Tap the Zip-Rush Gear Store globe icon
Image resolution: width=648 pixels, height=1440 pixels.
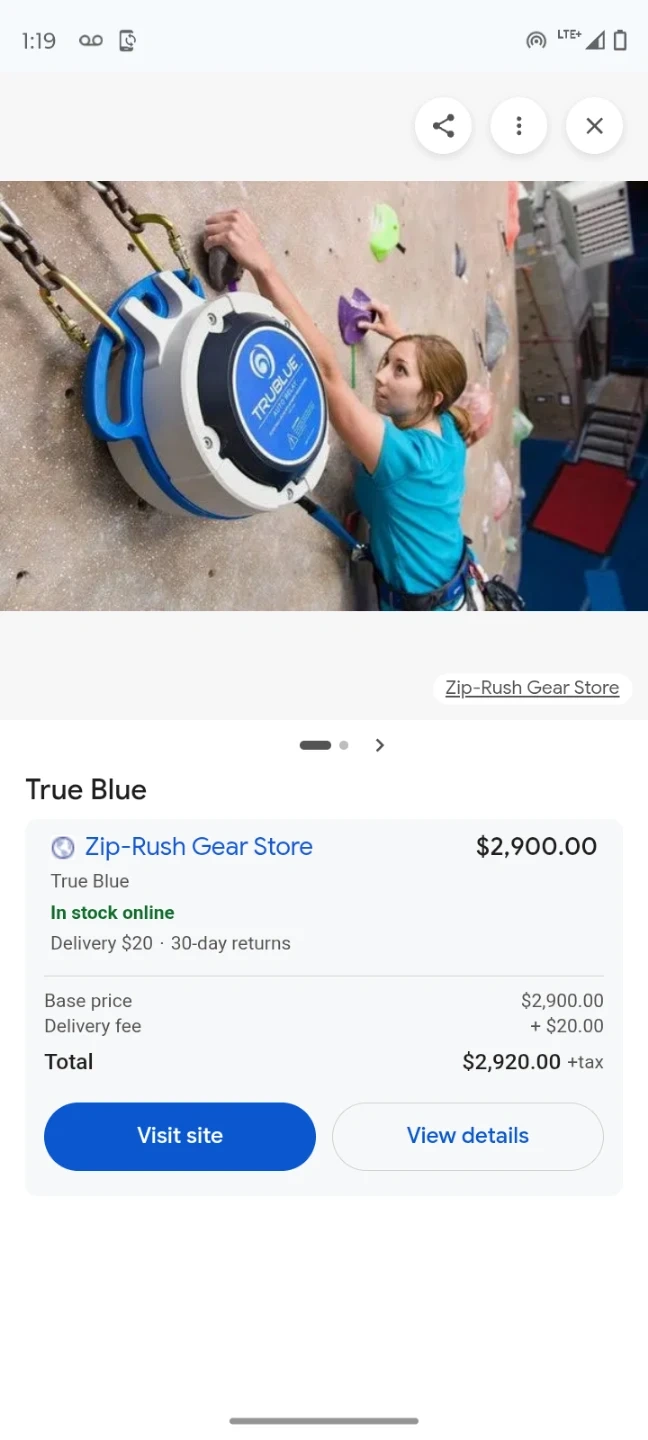(x=63, y=848)
